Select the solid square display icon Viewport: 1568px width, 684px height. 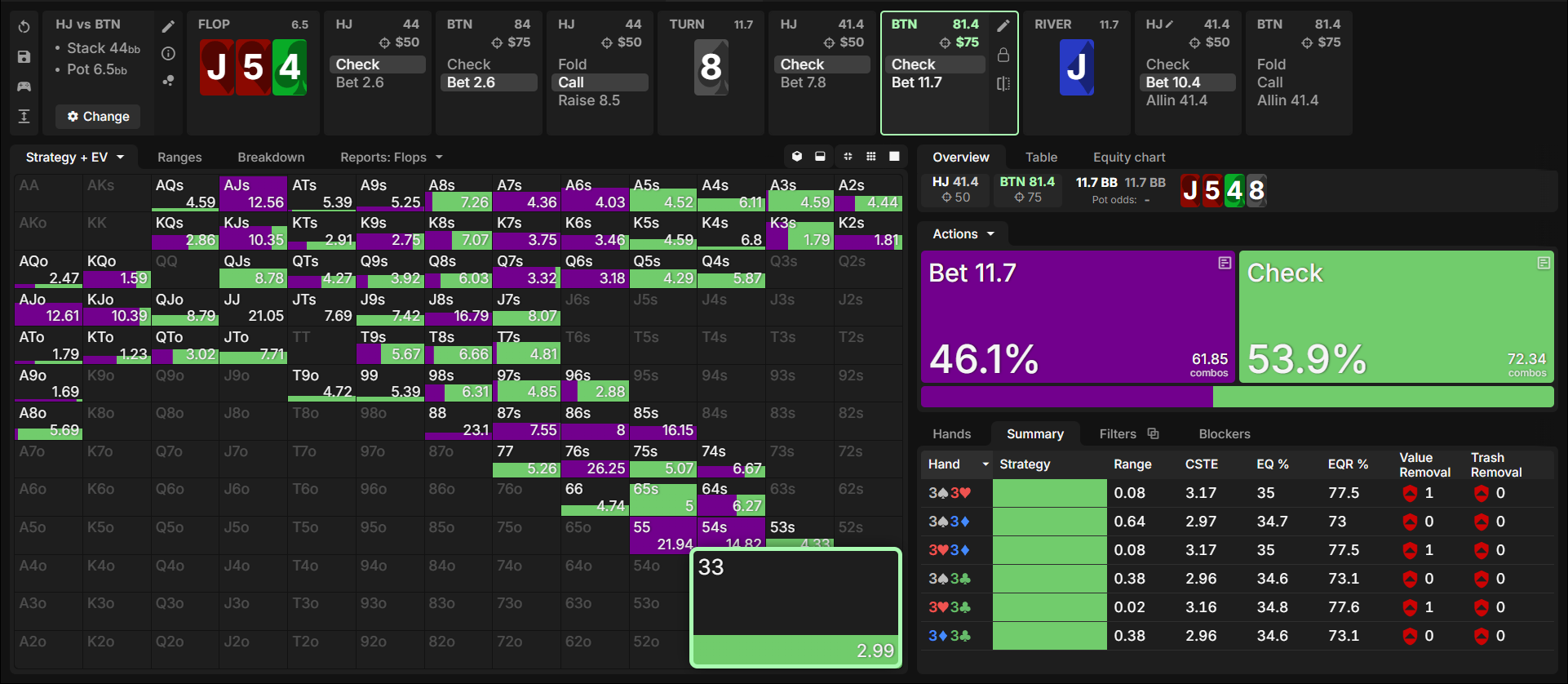pyautogui.click(x=894, y=157)
